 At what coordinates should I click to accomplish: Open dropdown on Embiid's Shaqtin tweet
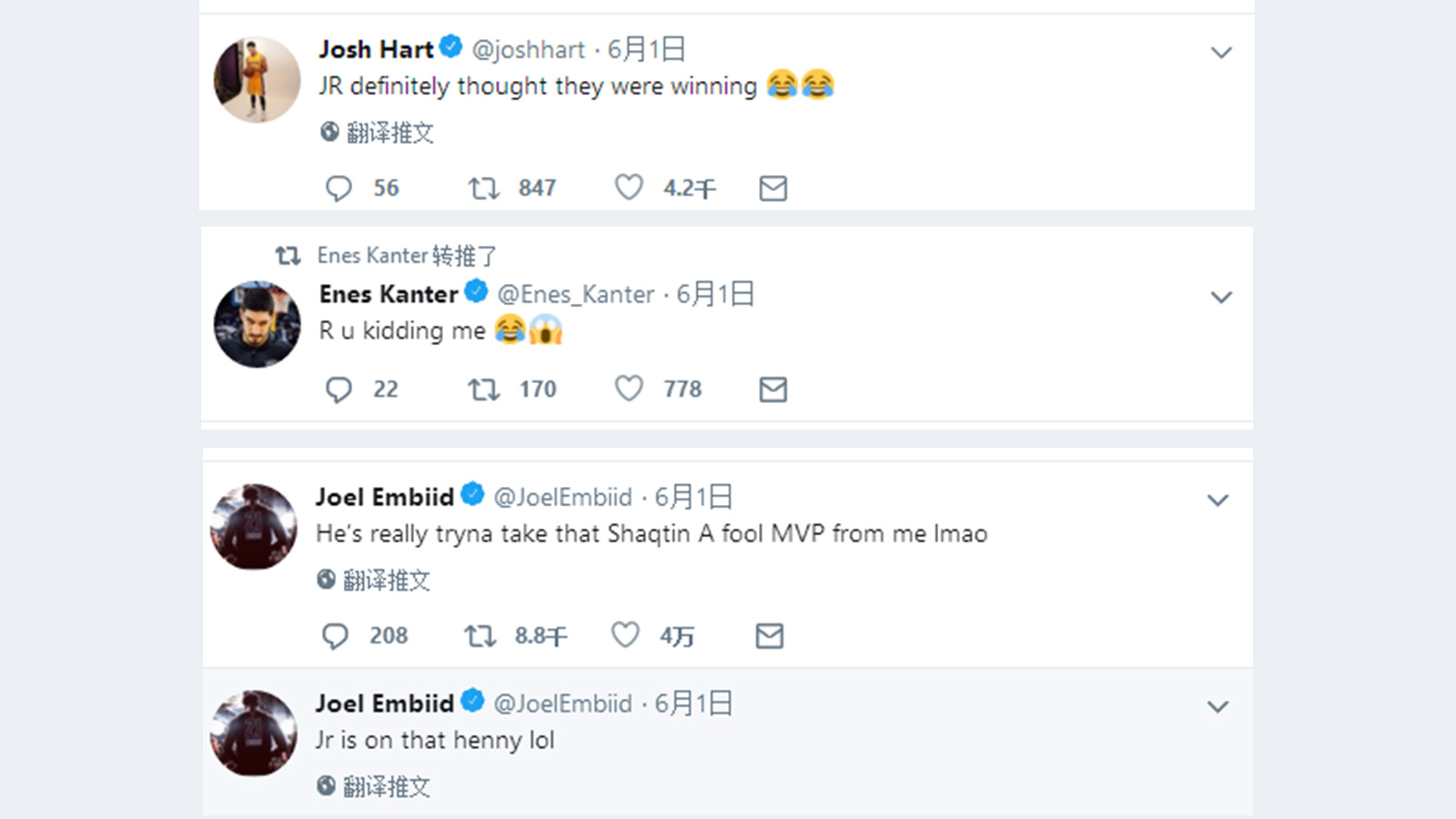click(x=1218, y=500)
